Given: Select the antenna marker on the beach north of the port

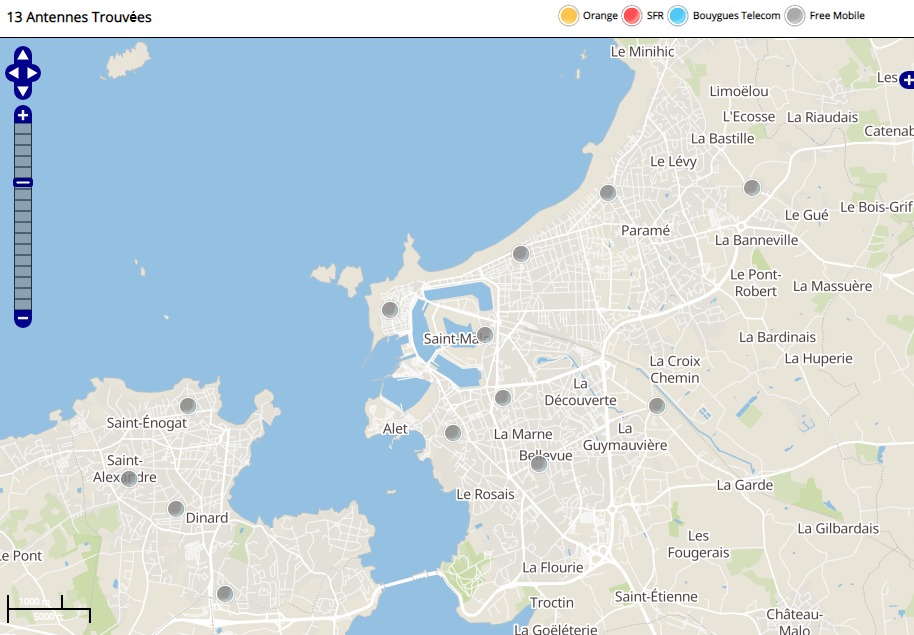Looking at the screenshot, I should pyautogui.click(x=521, y=254).
